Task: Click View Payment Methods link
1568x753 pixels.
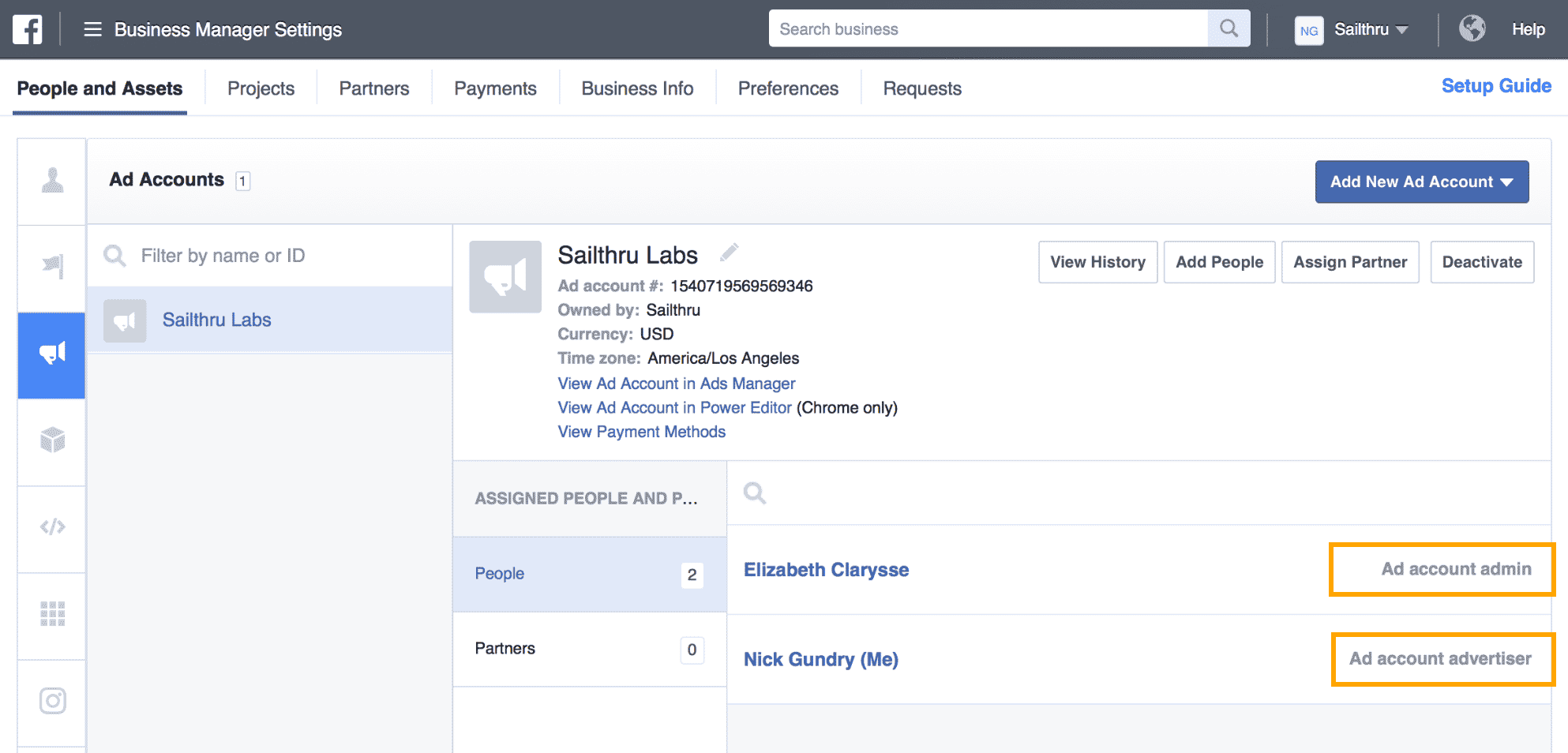Action: [641, 432]
